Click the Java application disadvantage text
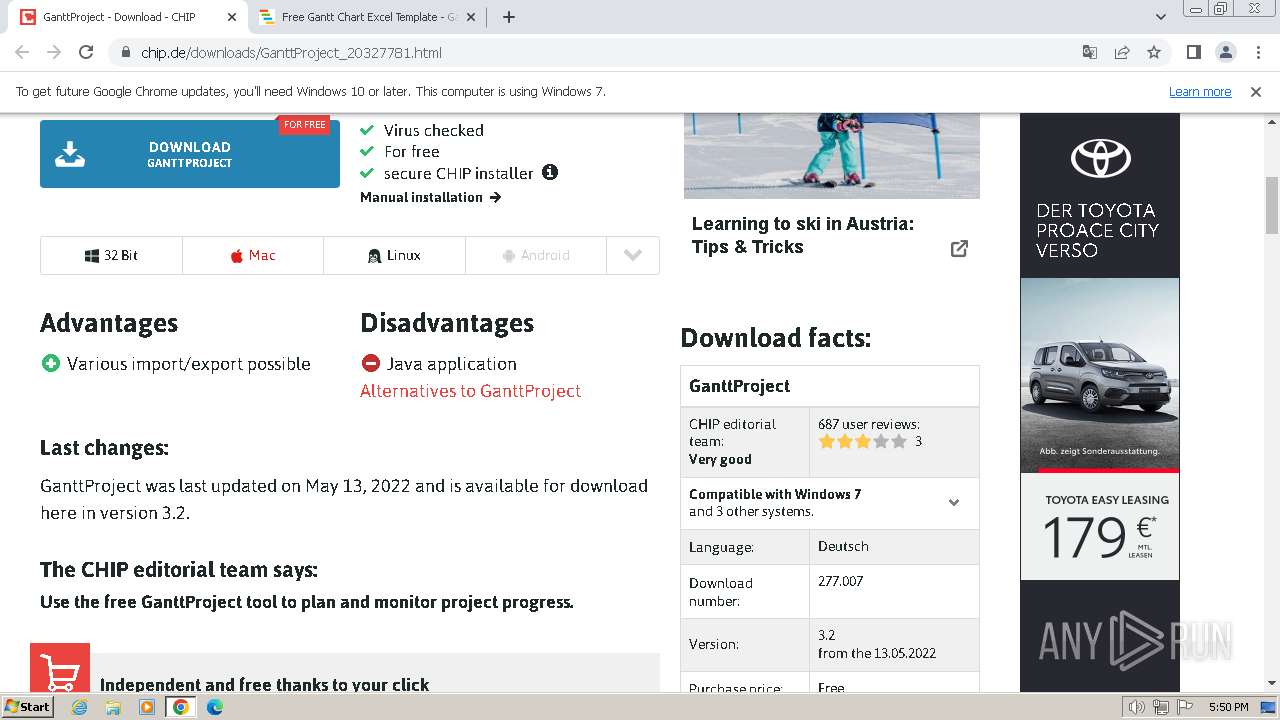1280x720 pixels. click(452, 364)
